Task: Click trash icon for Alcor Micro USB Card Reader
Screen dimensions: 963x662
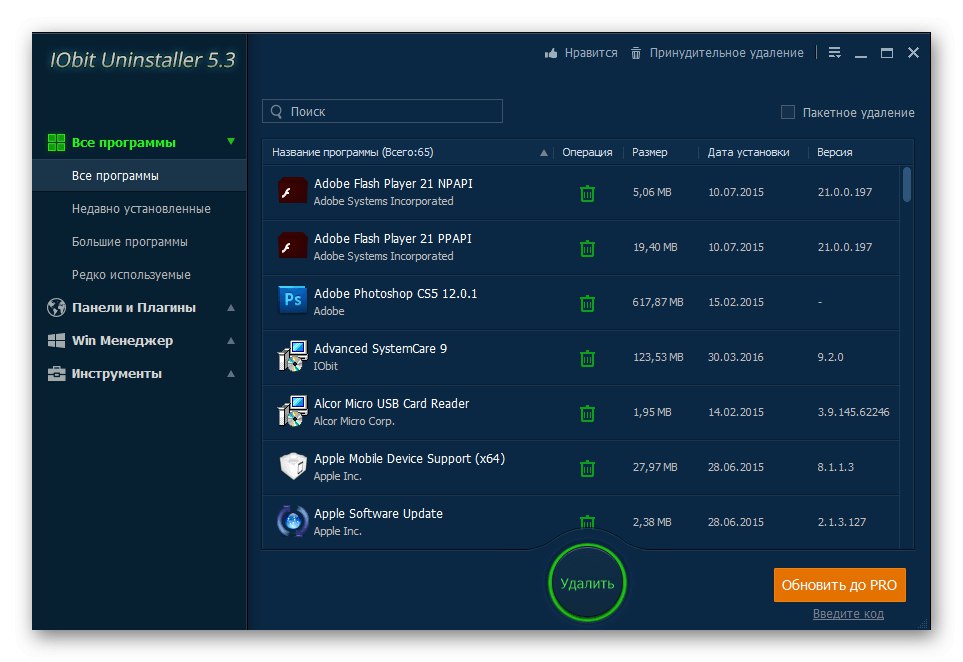Action: [587, 413]
